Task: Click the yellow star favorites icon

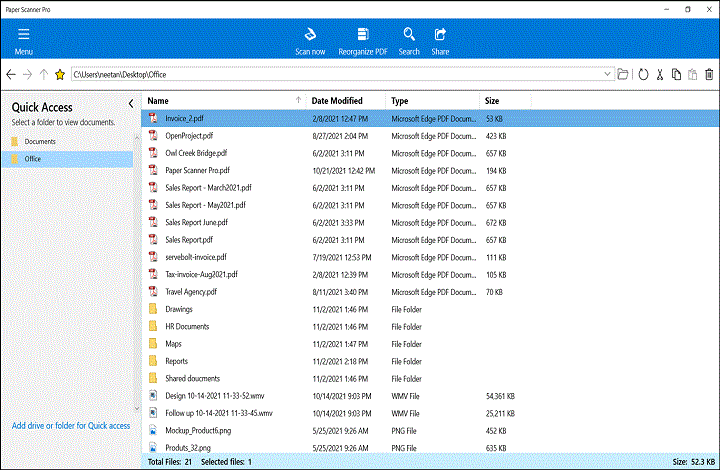Action: [x=60, y=75]
